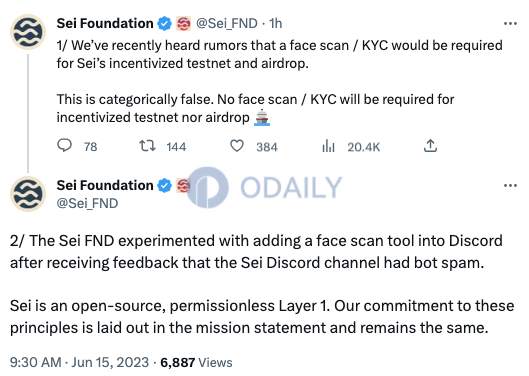Click the share upload icon on first tweet
The image size is (529, 376).
coord(430,145)
